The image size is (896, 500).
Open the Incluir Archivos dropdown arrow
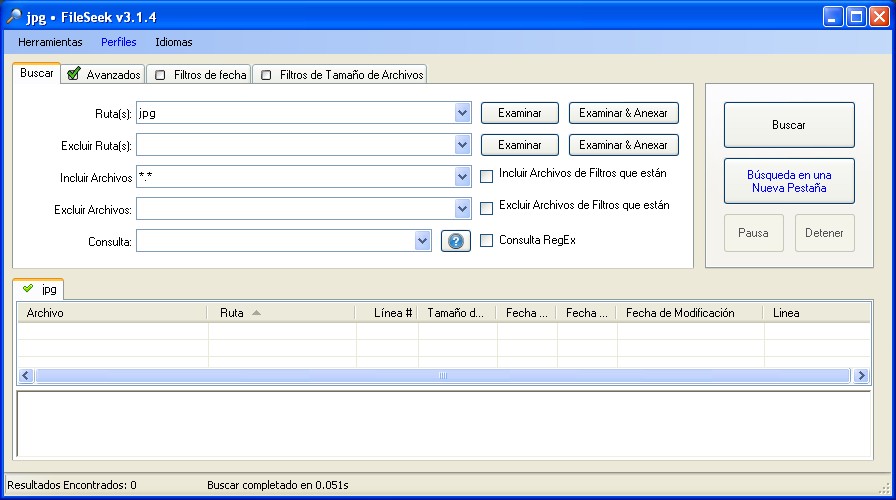(462, 177)
